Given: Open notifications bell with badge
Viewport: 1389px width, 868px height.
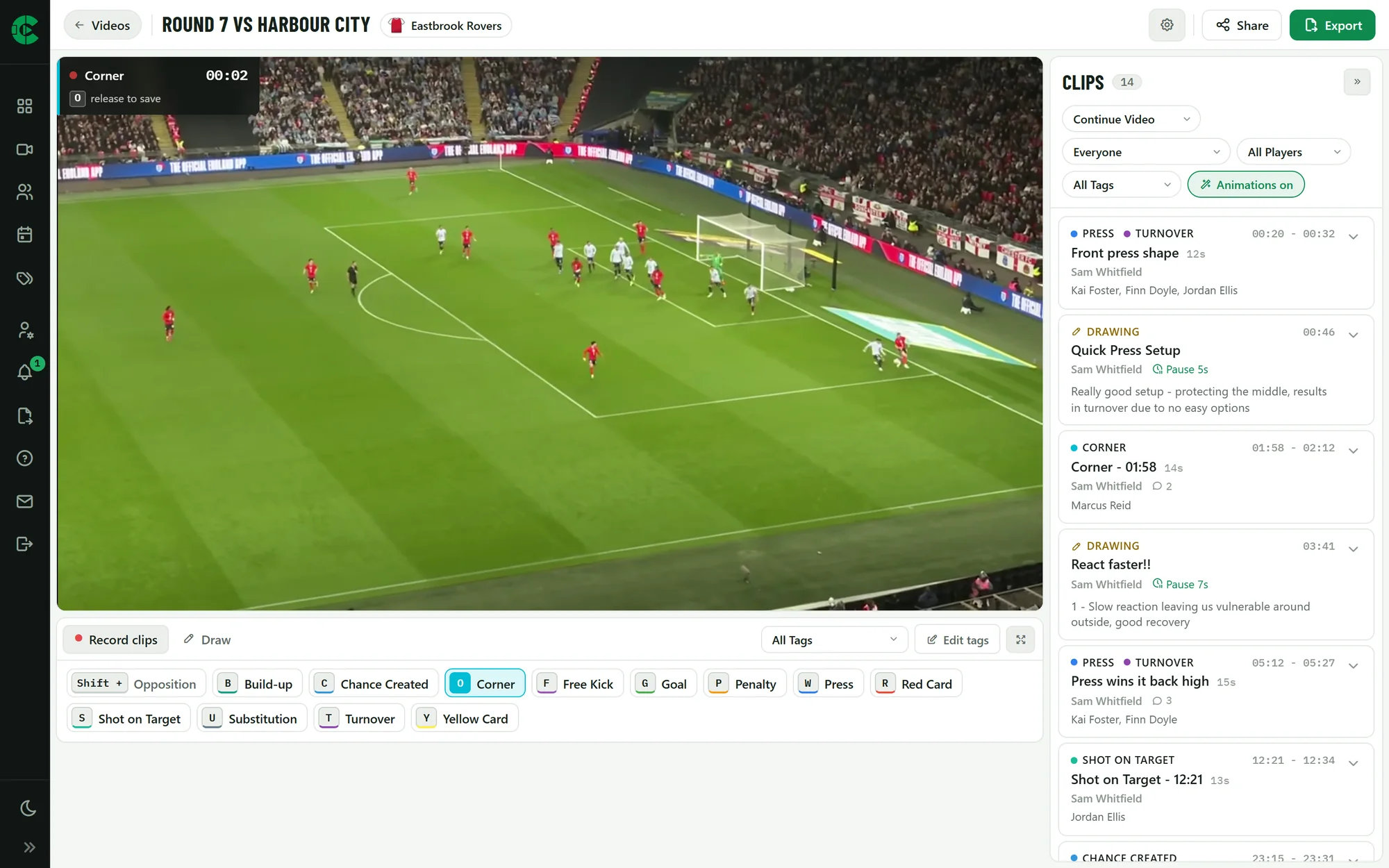Looking at the screenshot, I should (24, 372).
